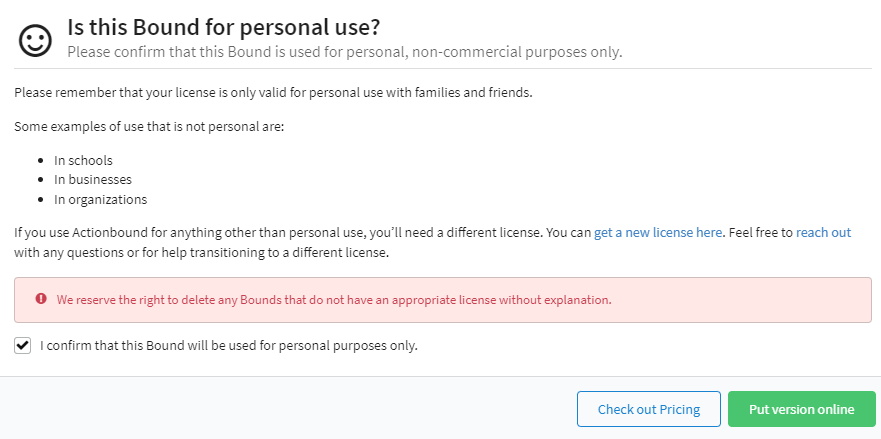Click the red 'We reserve the right' warning text
This screenshot has height=439, width=881.
(x=333, y=299)
